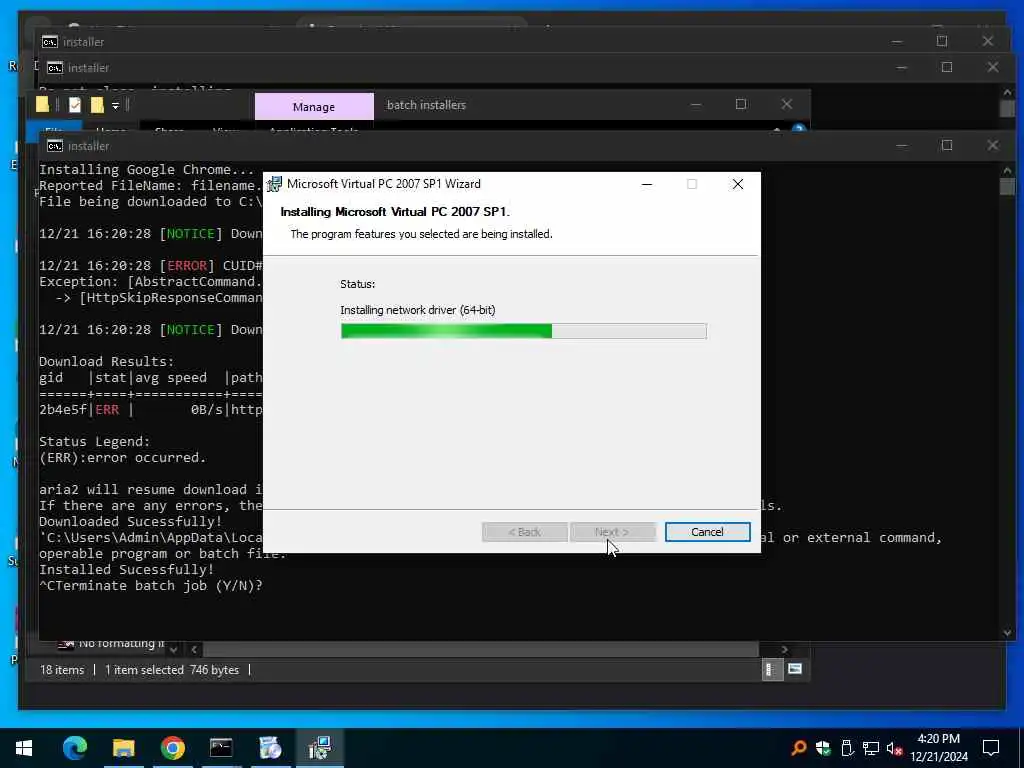1024x768 pixels.
Task: Expand the Quick Access Toolbar customize dropdown
Action: click(115, 105)
